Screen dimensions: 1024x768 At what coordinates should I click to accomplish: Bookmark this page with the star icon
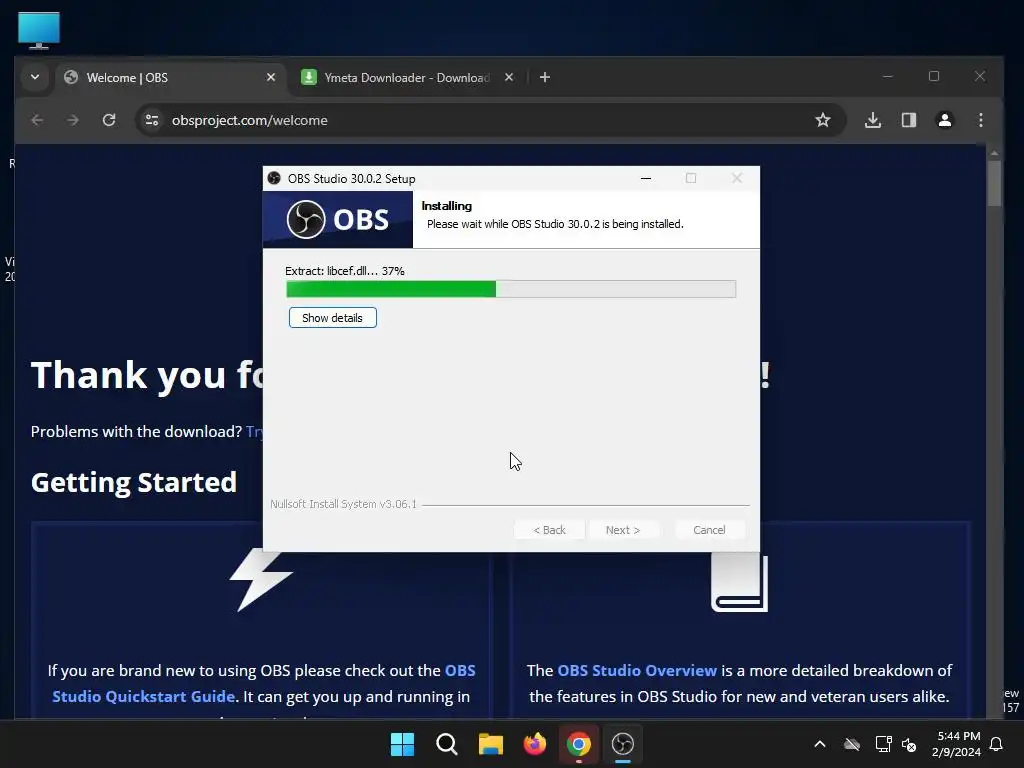tap(823, 120)
